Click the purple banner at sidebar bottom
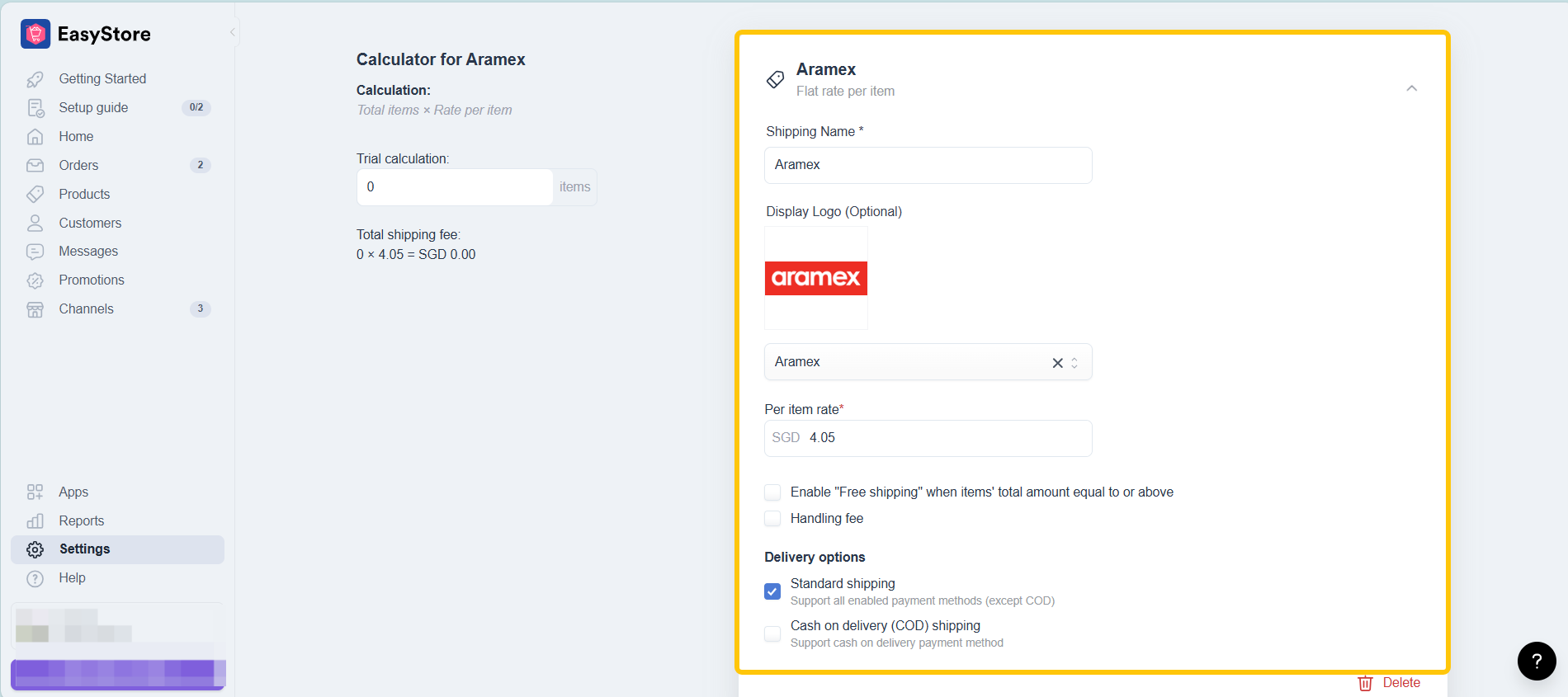The image size is (1568, 697). coord(118,674)
